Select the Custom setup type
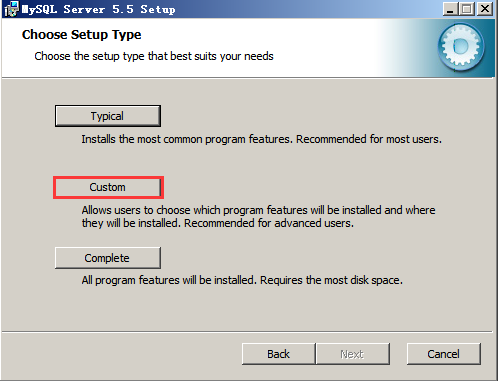498x381 pixels. (108, 187)
